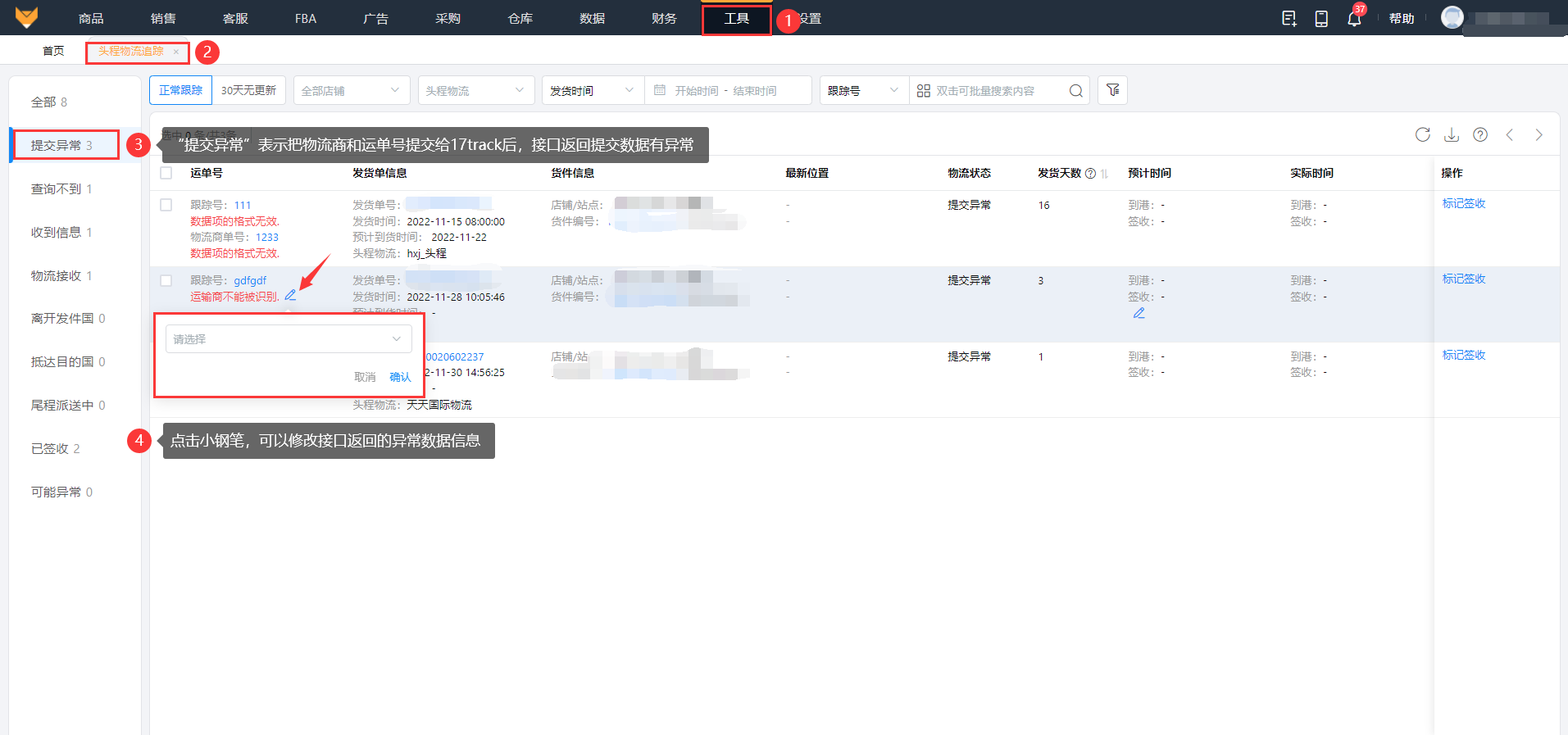Open the 仓库 menu

pos(520,18)
